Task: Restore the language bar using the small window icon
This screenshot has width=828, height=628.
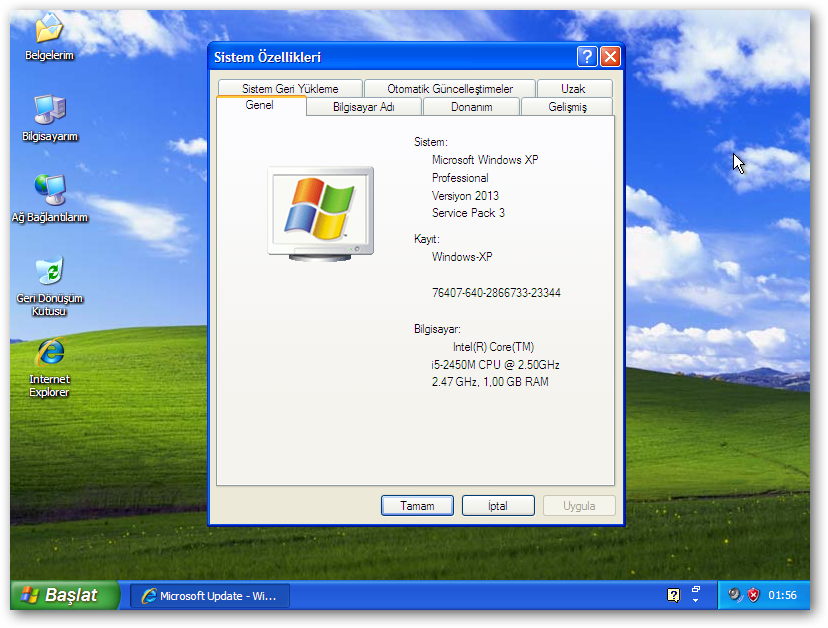Action: click(x=696, y=589)
